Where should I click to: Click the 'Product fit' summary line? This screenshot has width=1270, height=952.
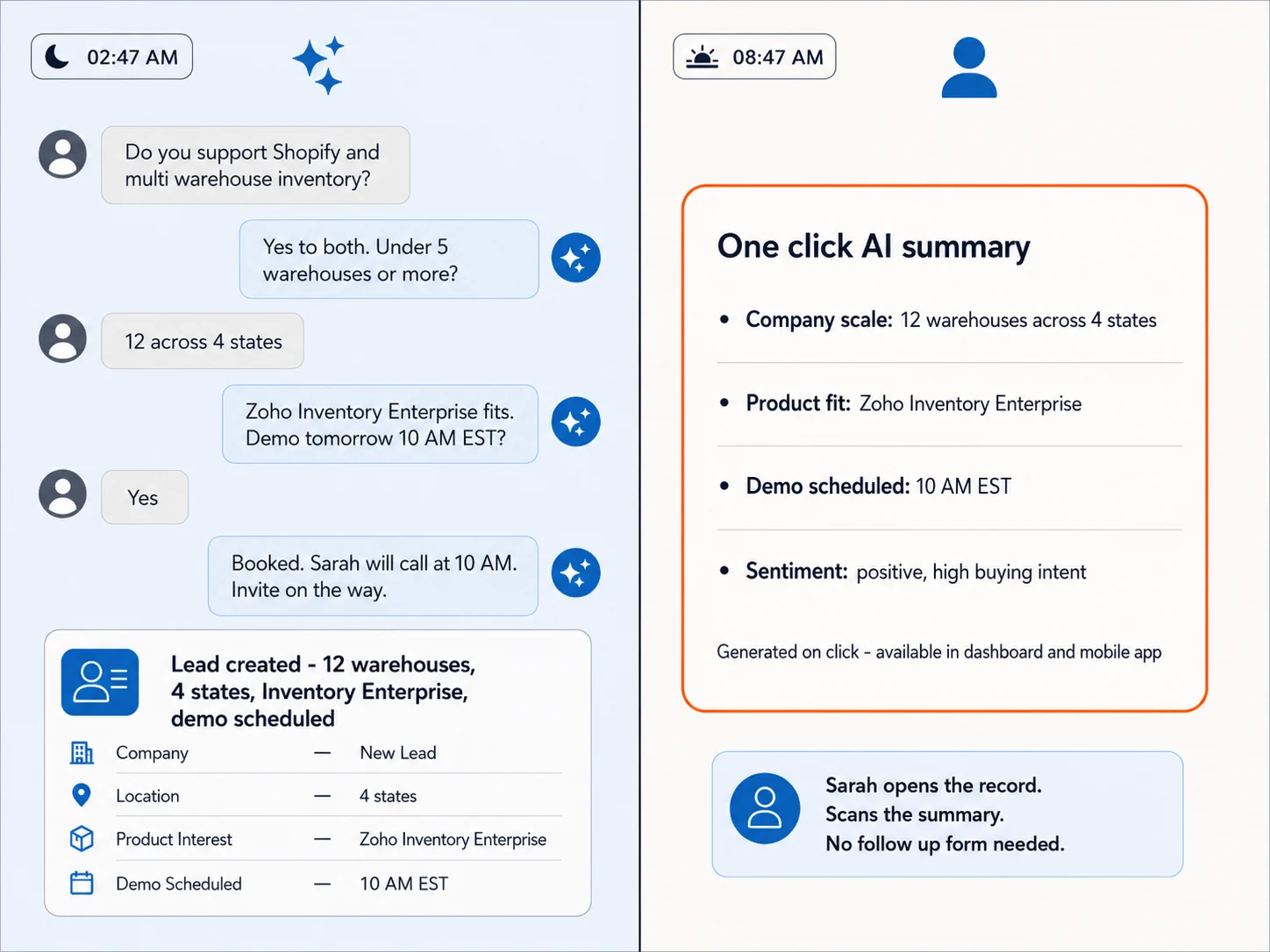914,403
